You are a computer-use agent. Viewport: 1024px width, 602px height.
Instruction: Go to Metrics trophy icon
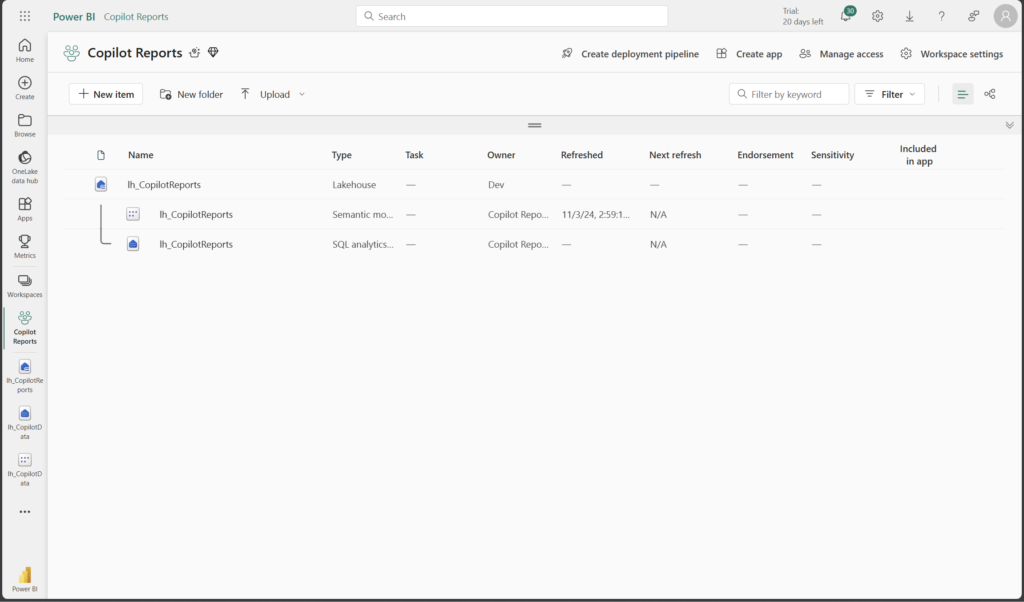25,246
